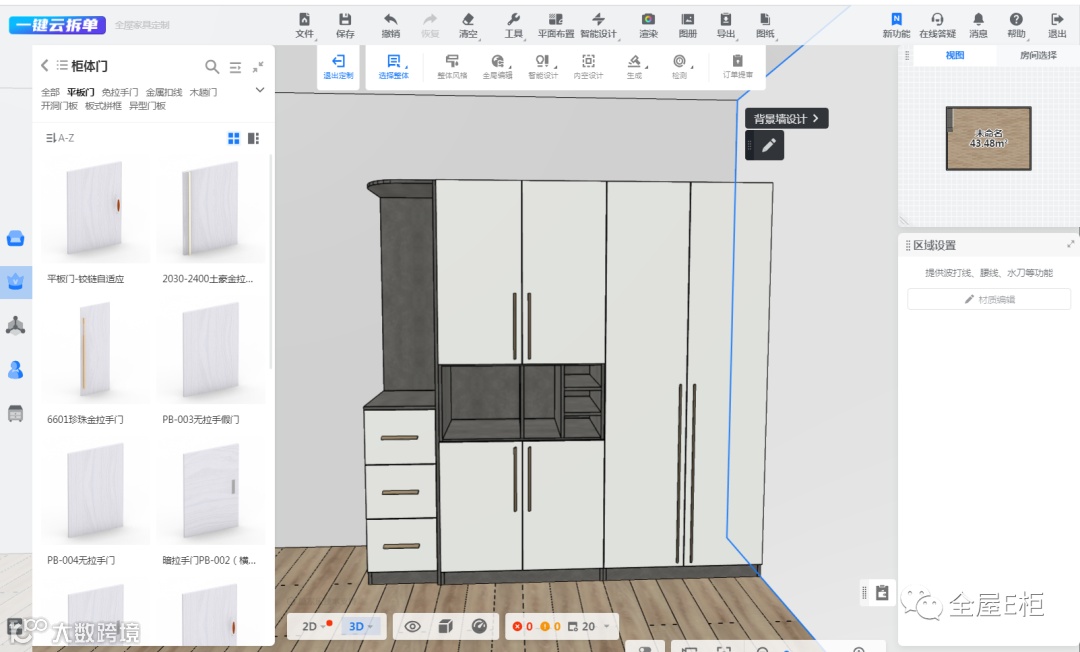Image resolution: width=1080 pixels, height=652 pixels.
Task: Toggle the eye visibility icon in bottom bar
Action: click(x=412, y=626)
